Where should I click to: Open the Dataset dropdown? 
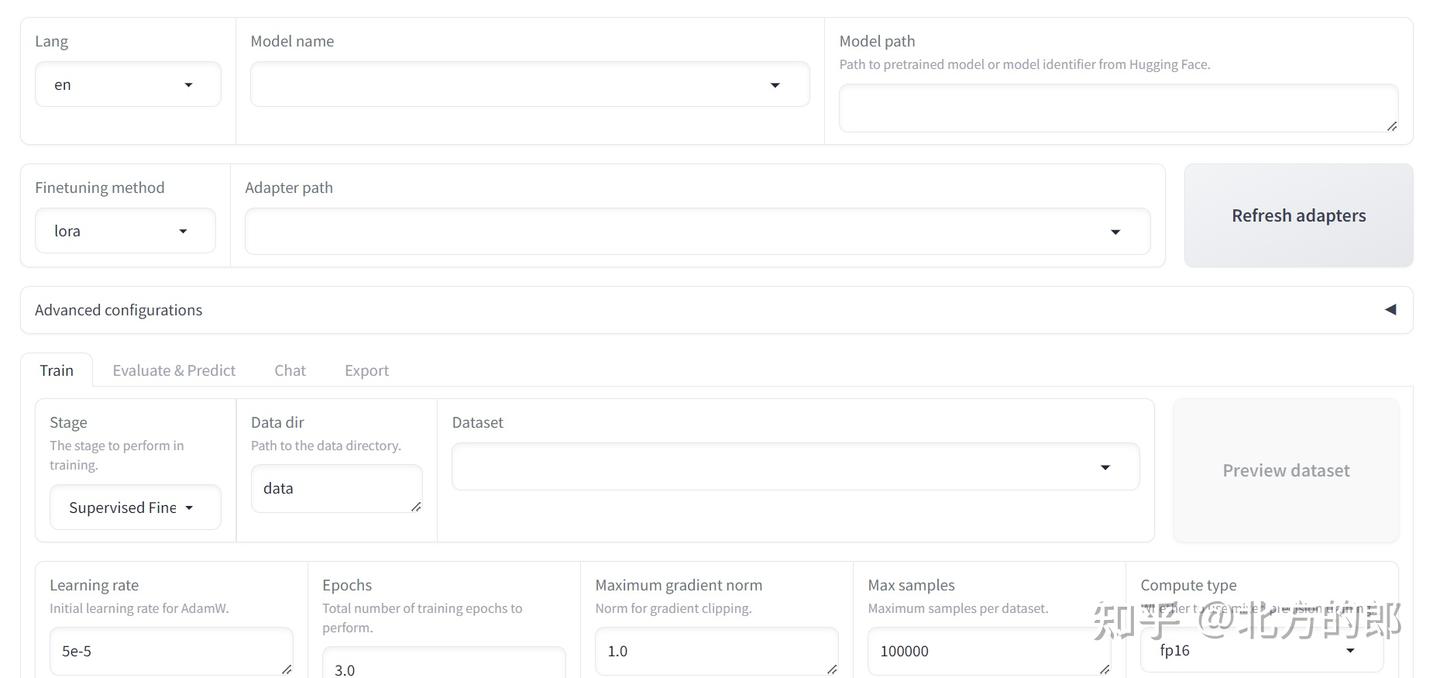[795, 467]
